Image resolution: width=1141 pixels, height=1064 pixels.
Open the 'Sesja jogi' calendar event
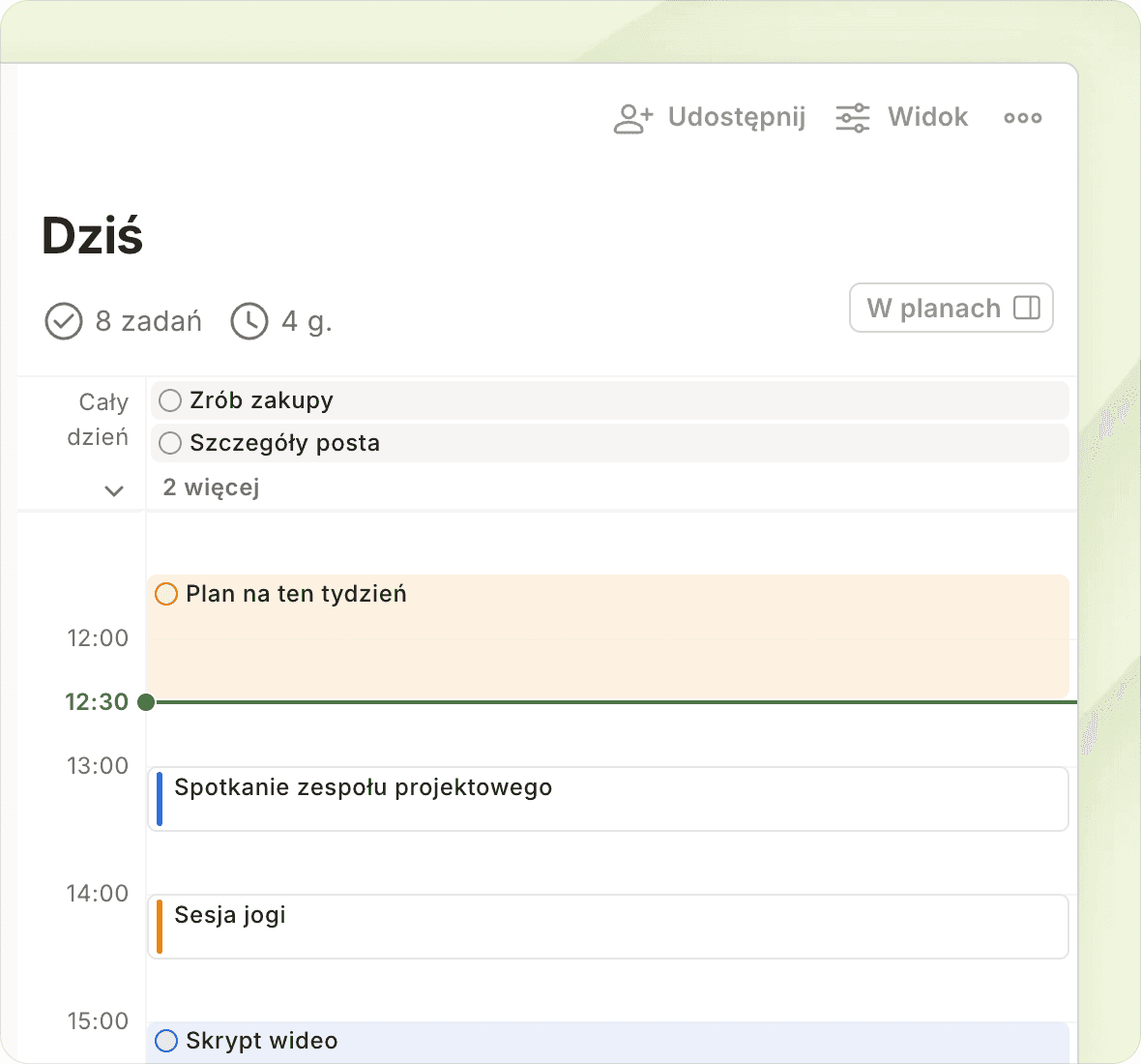coord(609,927)
